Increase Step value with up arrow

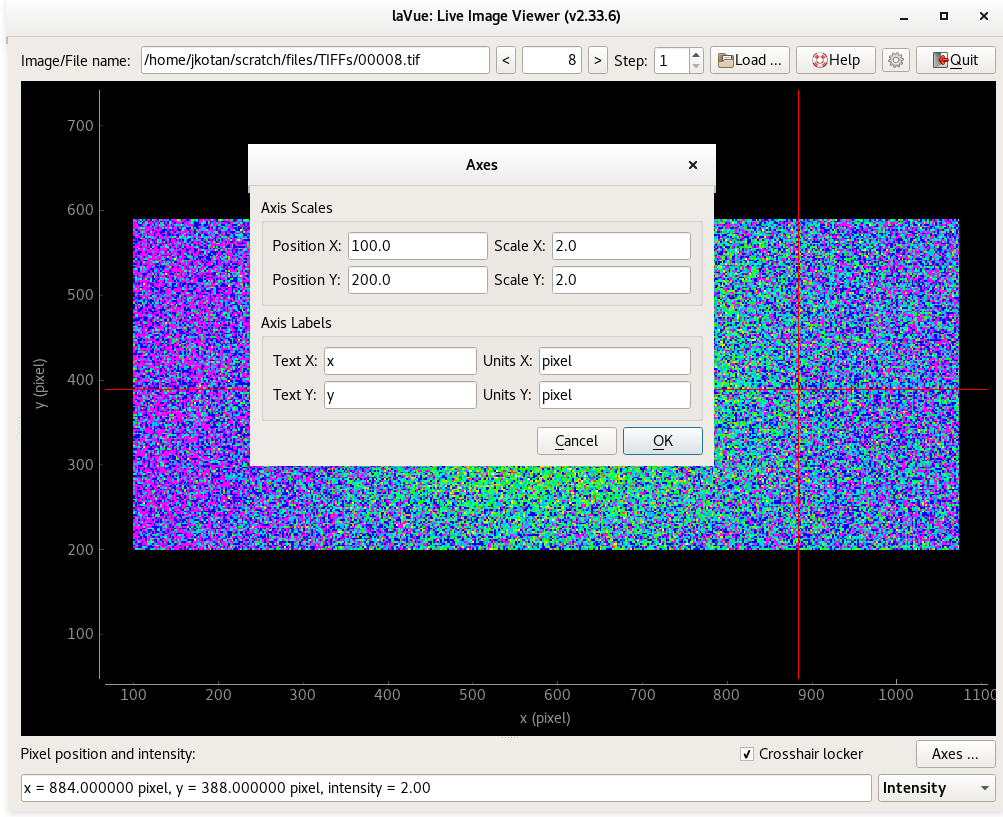[696, 55]
